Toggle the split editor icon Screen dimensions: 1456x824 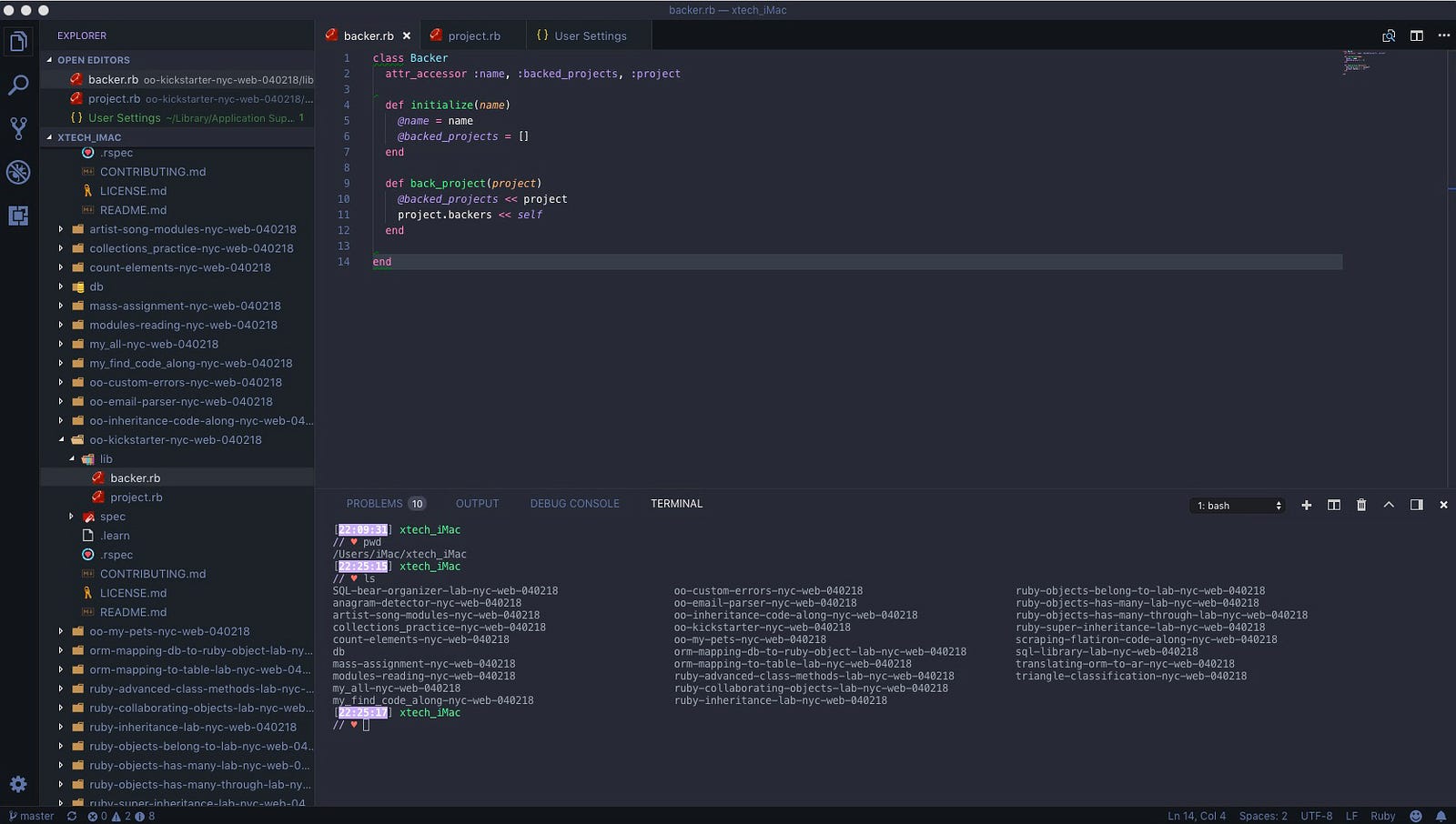tap(1416, 35)
